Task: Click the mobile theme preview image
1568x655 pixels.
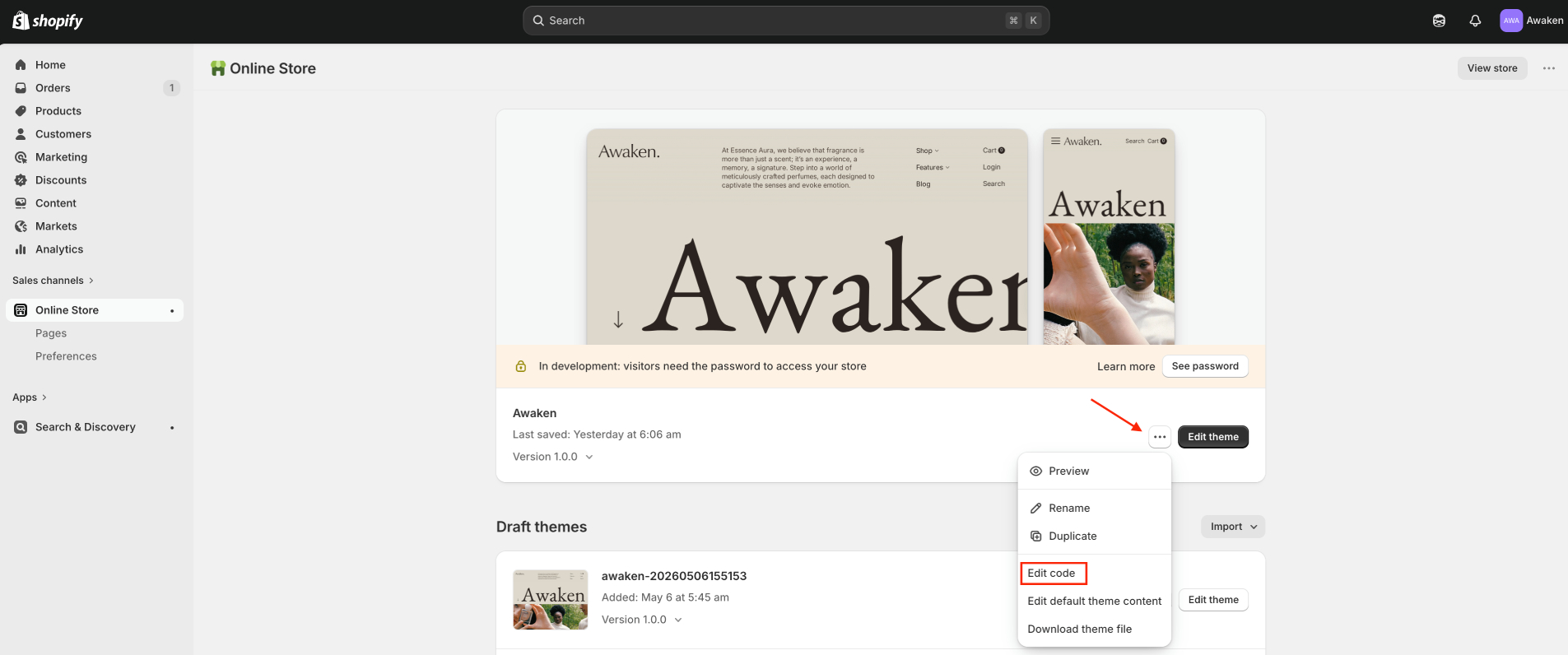Action: 1109,237
